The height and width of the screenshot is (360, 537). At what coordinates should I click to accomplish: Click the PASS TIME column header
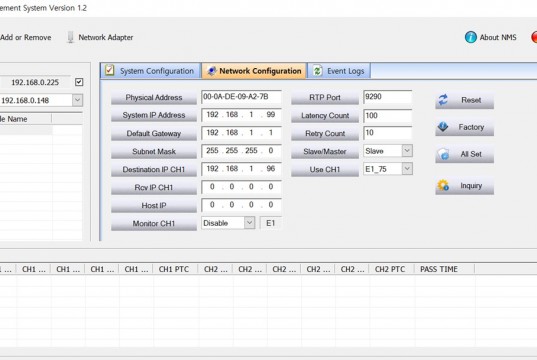click(x=444, y=269)
